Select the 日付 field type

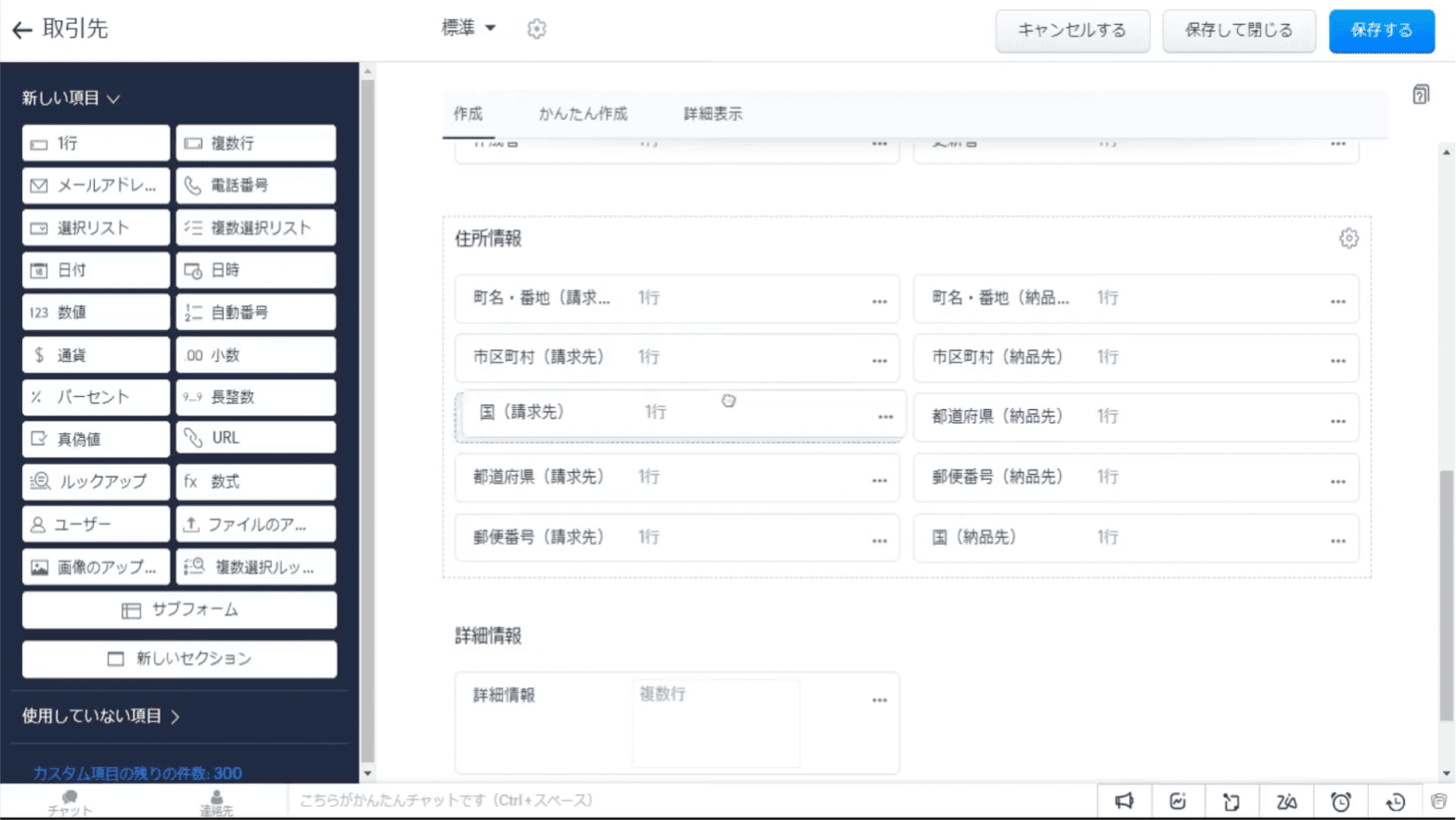[96, 270]
